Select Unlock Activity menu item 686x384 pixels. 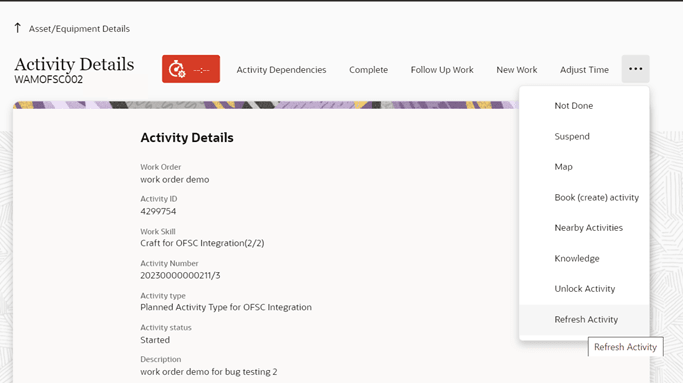[x=584, y=289]
